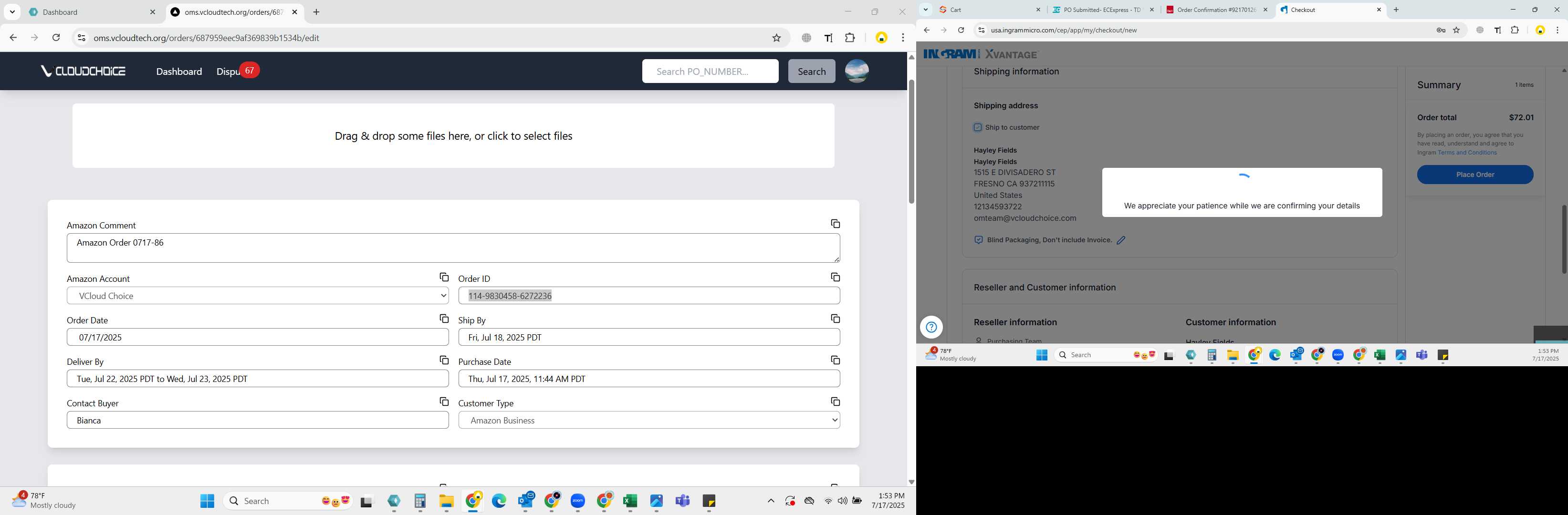Screen dimensions: 1568x515
Task: Go back in the OMS browser window
Action: pos(13,38)
